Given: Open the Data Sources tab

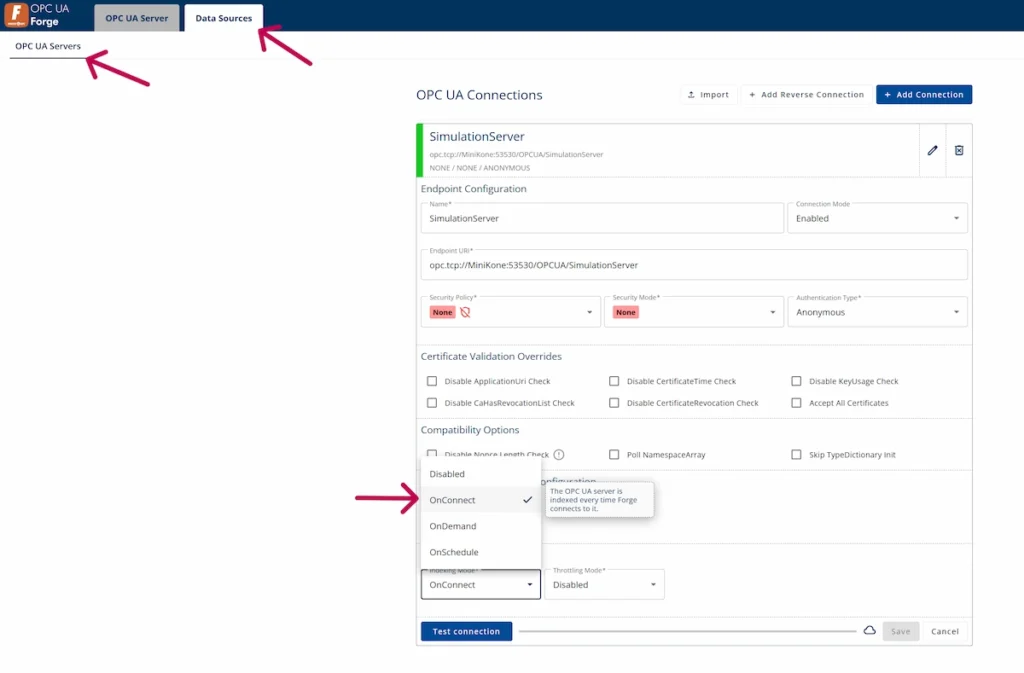Looking at the screenshot, I should pos(223,18).
